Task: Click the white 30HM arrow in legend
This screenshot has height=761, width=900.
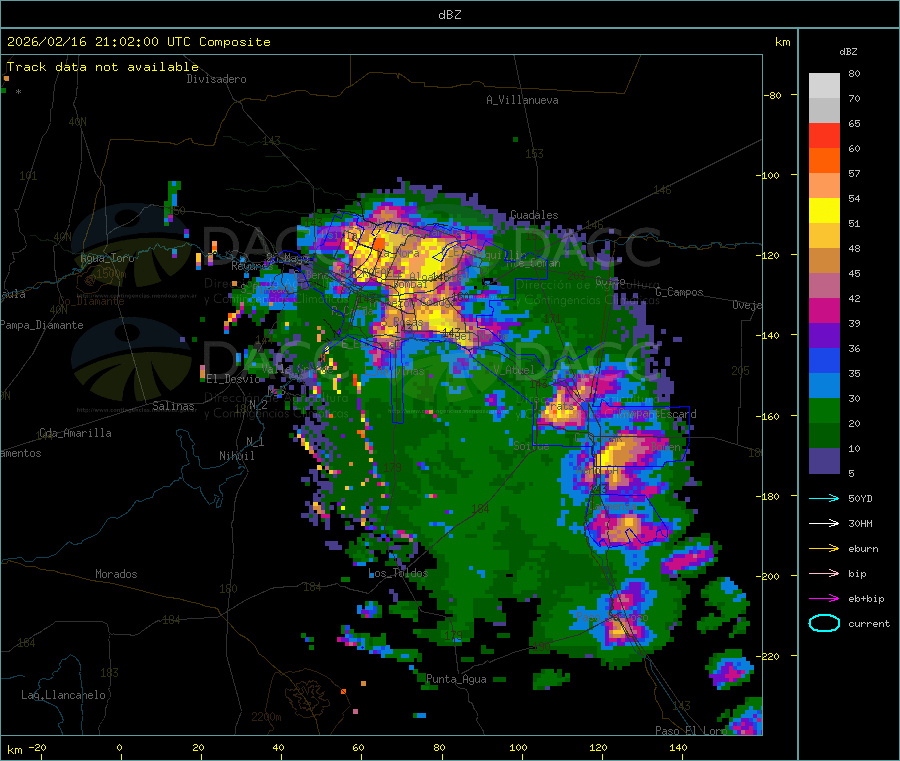Action: click(824, 523)
